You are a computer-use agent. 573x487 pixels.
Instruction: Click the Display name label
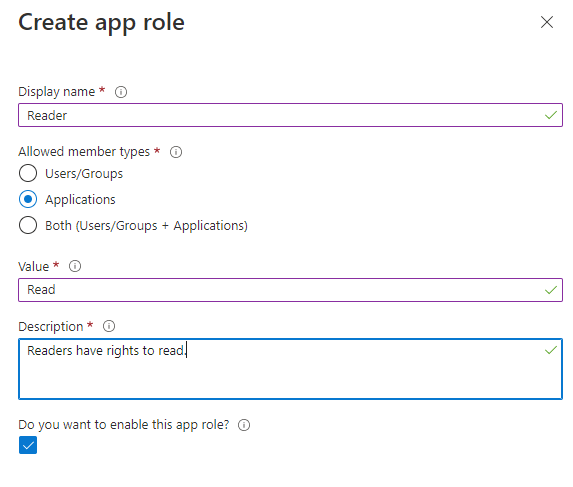(57, 92)
